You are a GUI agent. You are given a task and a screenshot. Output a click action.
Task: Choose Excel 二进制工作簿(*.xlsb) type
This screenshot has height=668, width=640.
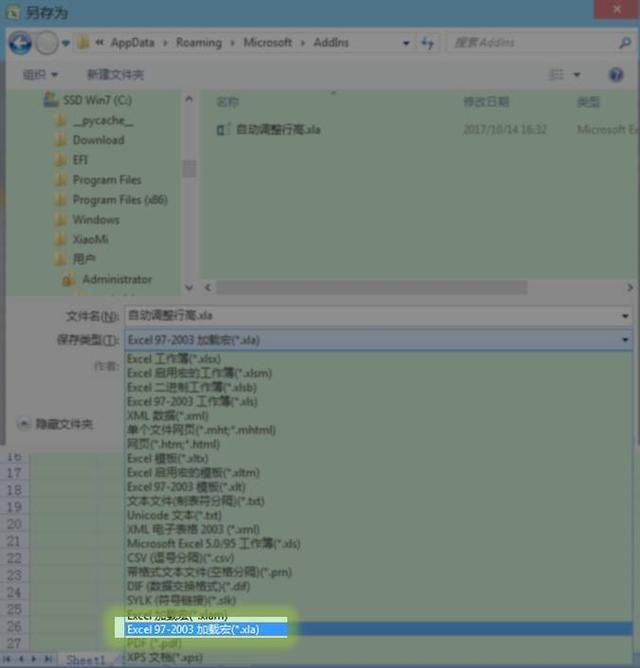(x=379, y=387)
